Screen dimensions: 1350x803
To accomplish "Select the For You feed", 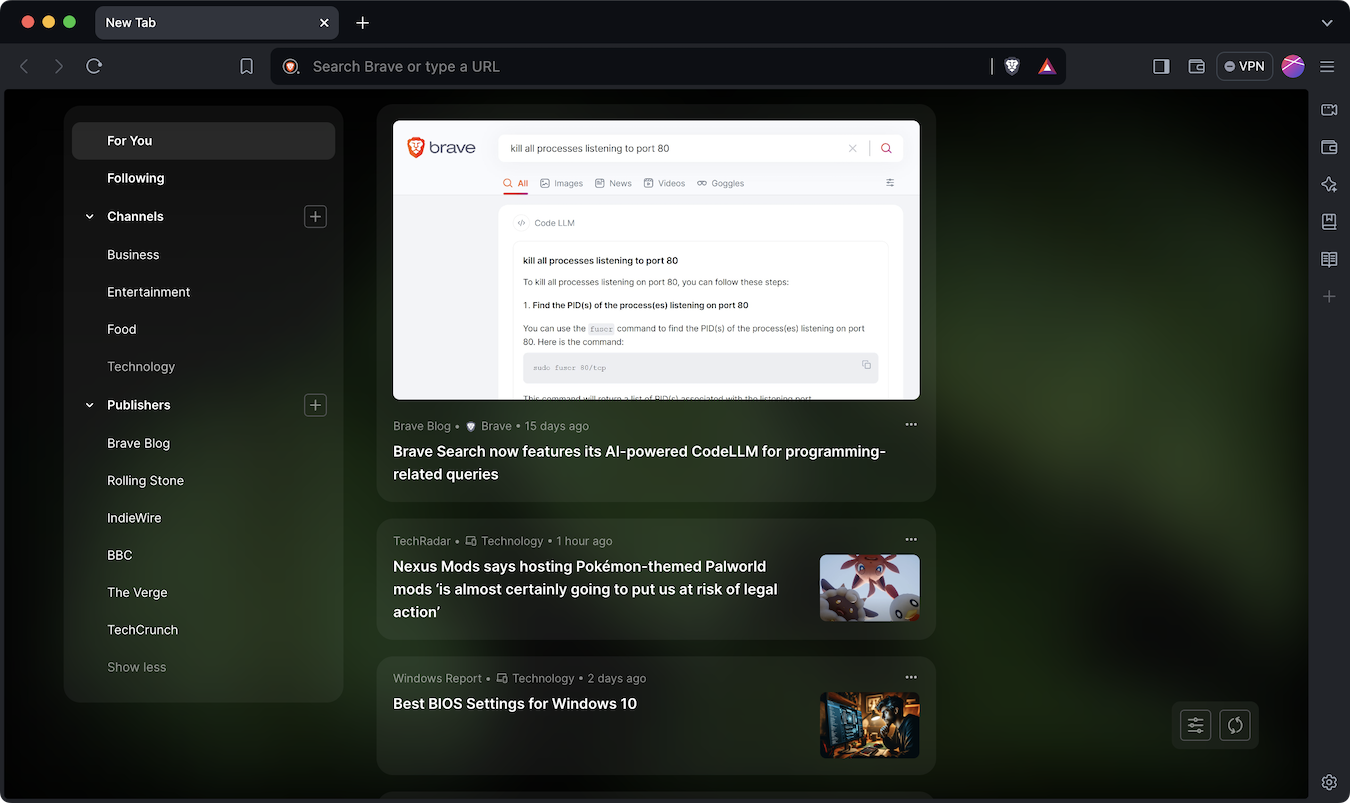I will tap(203, 141).
